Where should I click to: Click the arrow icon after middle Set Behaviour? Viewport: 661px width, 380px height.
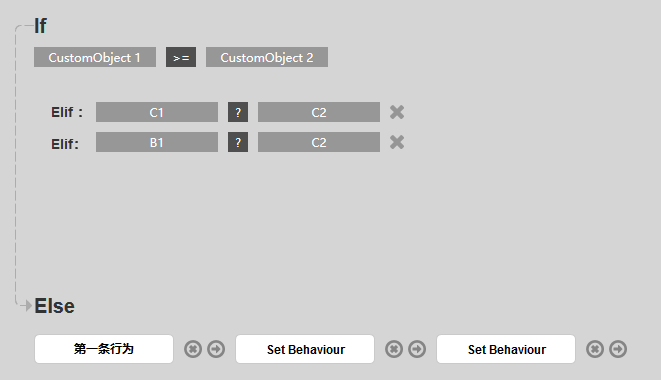click(x=417, y=349)
